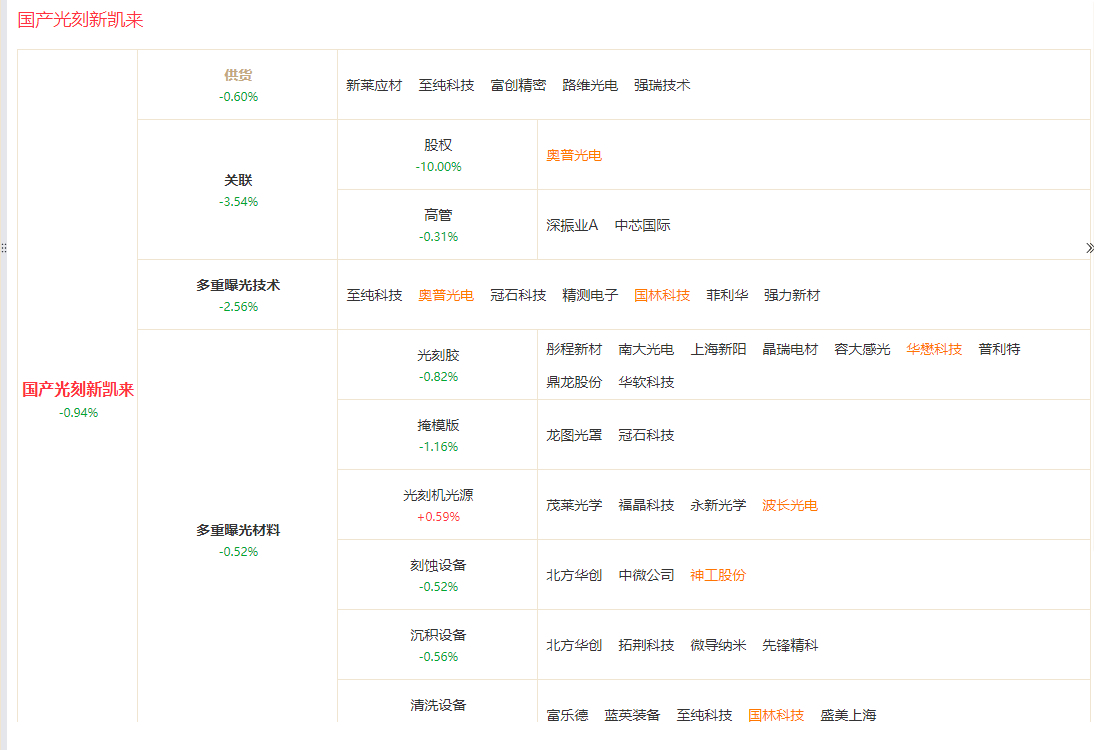Click 冠石科技 in 掩模版 row

coord(646,435)
